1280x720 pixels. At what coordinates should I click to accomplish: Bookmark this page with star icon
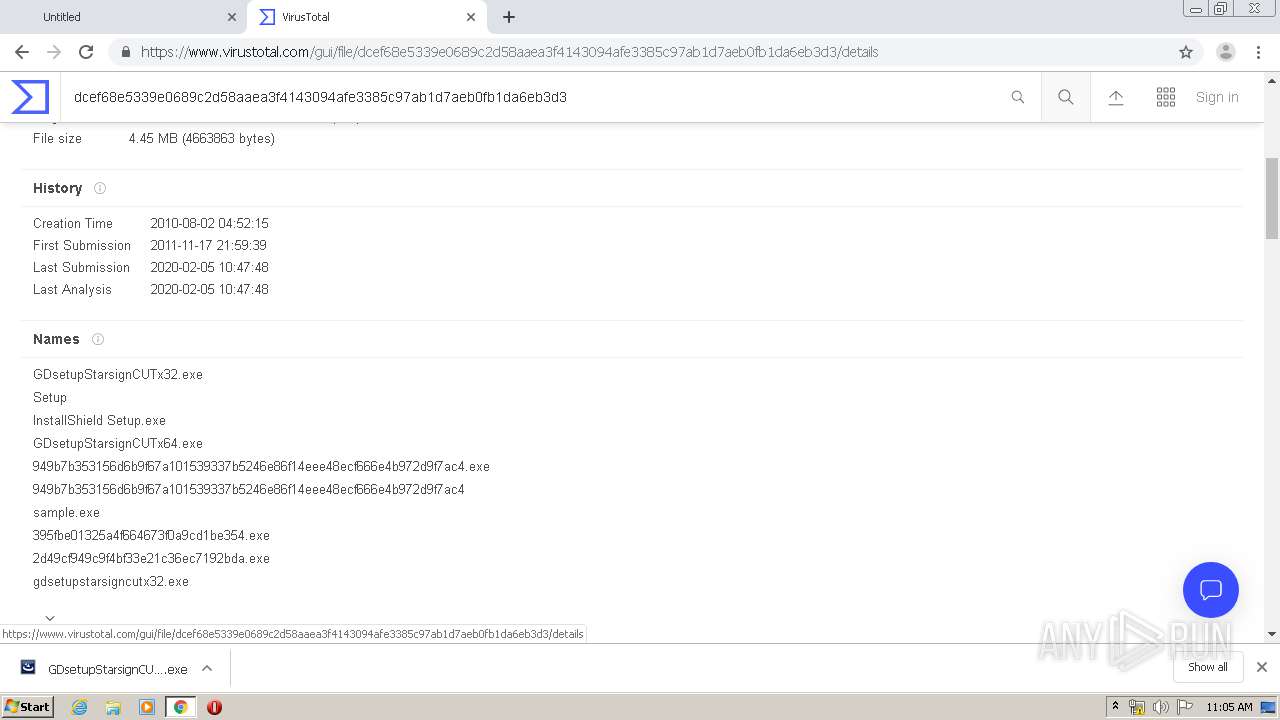(1186, 52)
